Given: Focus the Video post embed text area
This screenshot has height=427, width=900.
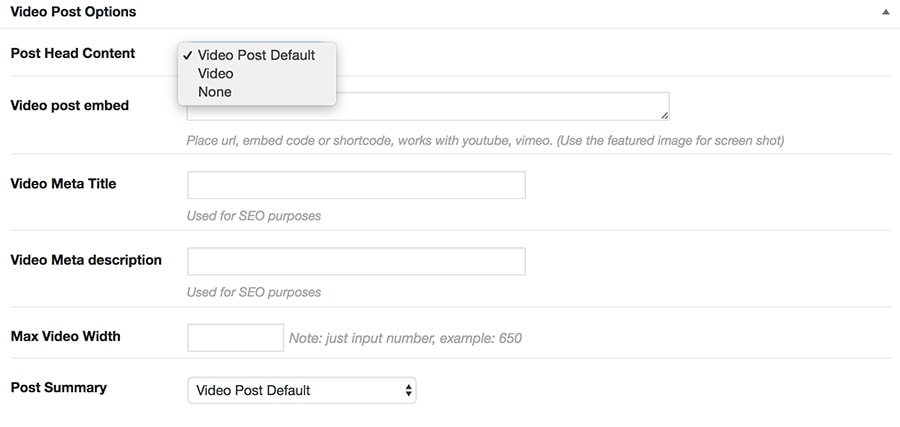Looking at the screenshot, I should pyautogui.click(x=500, y=108).
